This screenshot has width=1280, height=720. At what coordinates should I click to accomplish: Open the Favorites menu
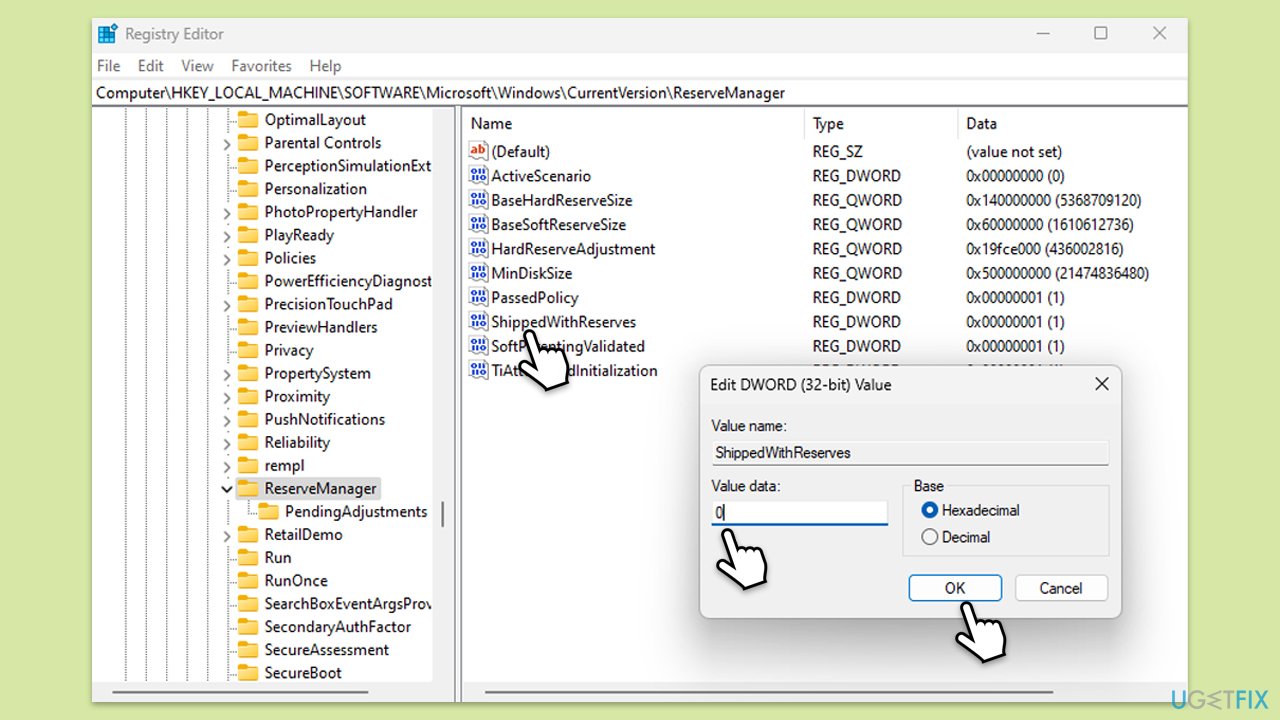[x=261, y=66]
